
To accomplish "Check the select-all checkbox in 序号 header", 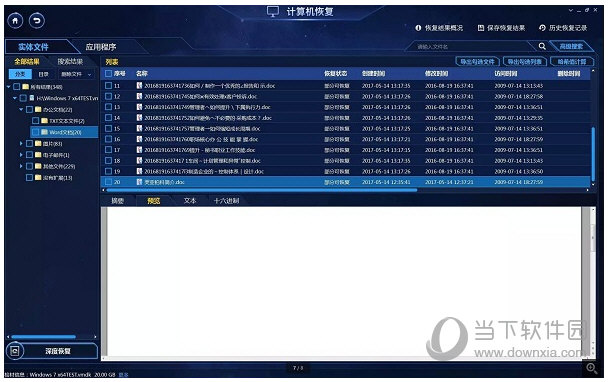I will tap(108, 73).
